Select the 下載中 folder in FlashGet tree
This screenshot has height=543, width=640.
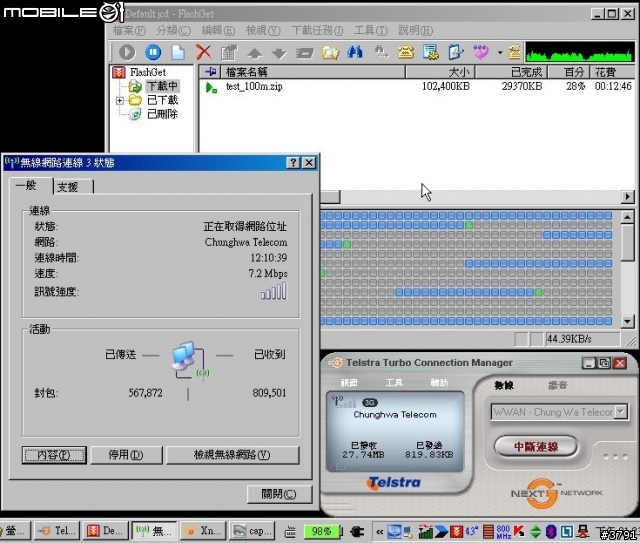pos(162,86)
